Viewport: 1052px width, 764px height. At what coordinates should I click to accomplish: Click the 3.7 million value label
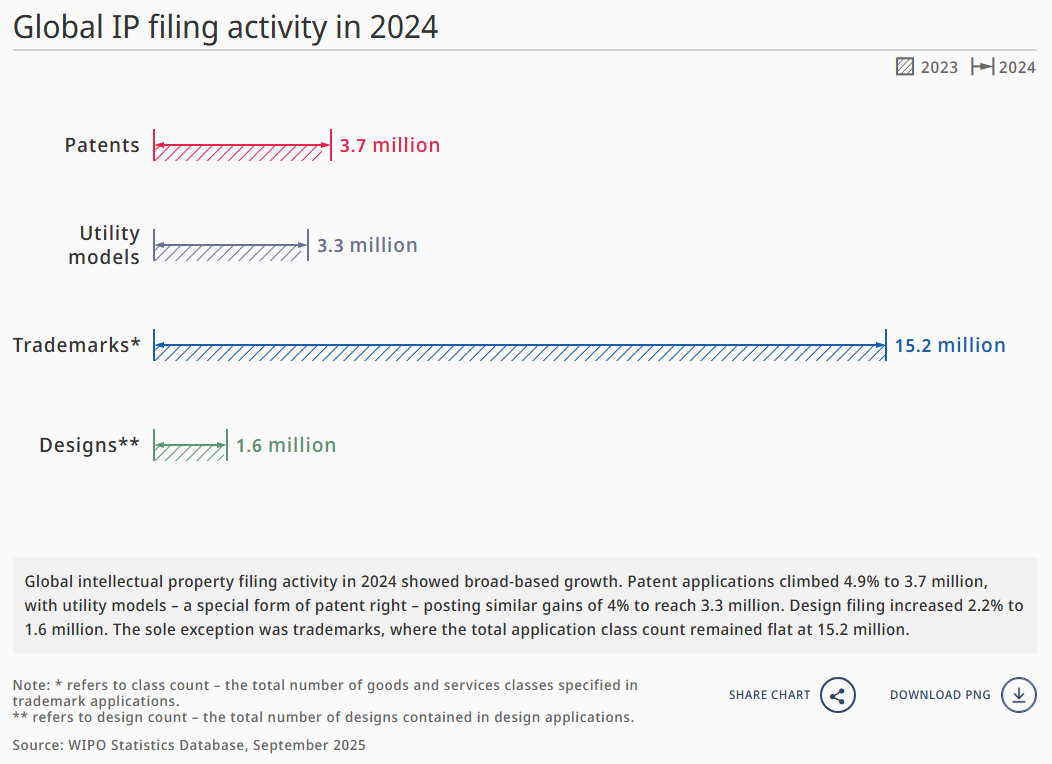[x=390, y=145]
